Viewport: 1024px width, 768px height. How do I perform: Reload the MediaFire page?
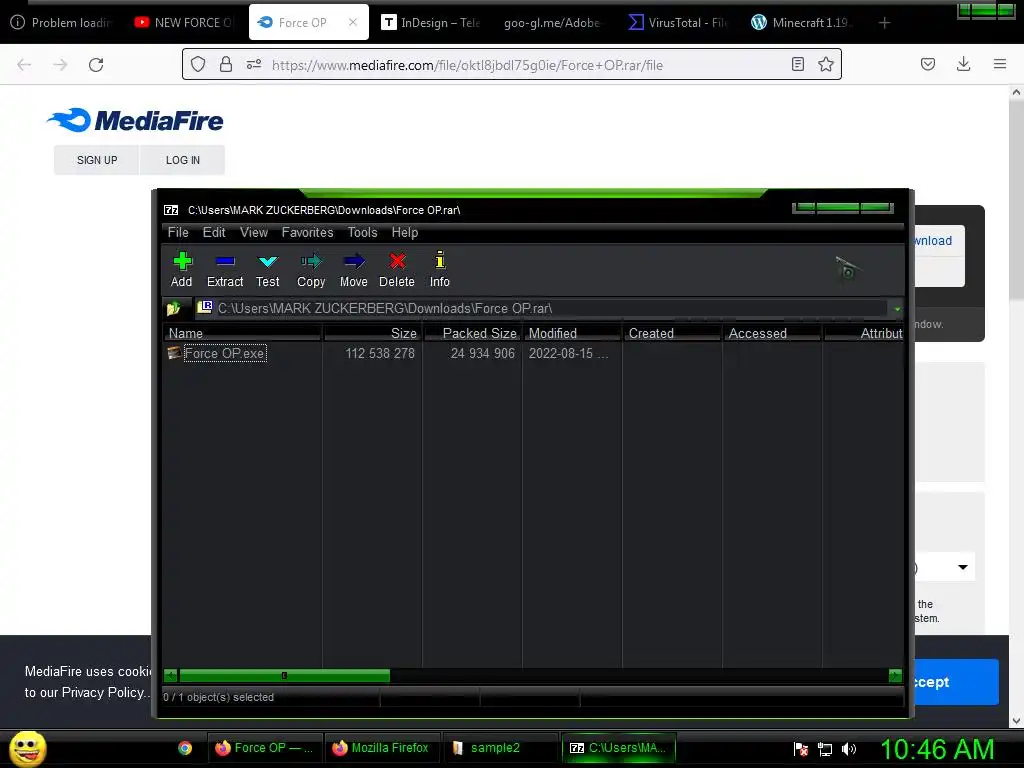[96, 65]
